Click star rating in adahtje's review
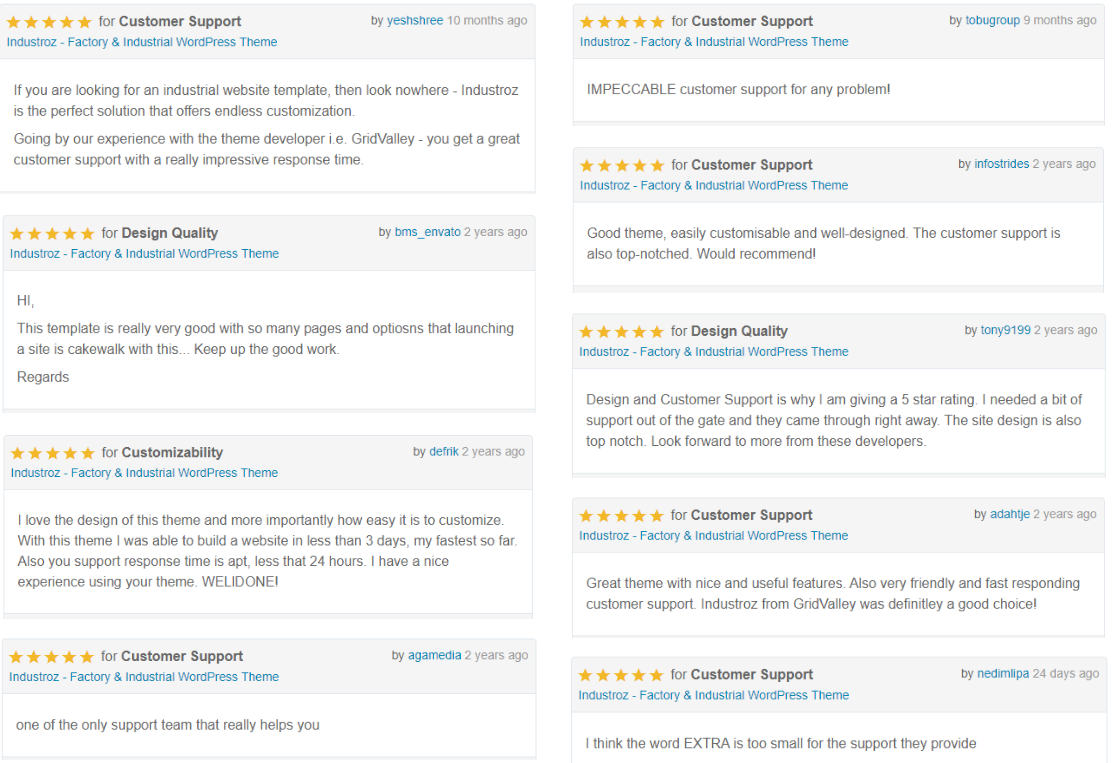This screenshot has width=1112, height=763. click(621, 516)
